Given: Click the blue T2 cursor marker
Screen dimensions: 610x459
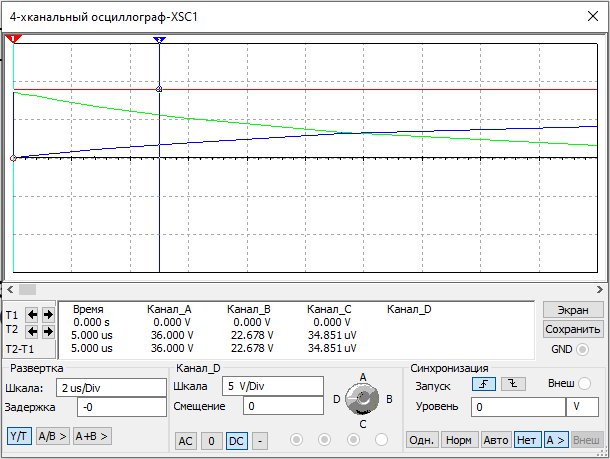Looking at the screenshot, I should (x=160, y=40).
